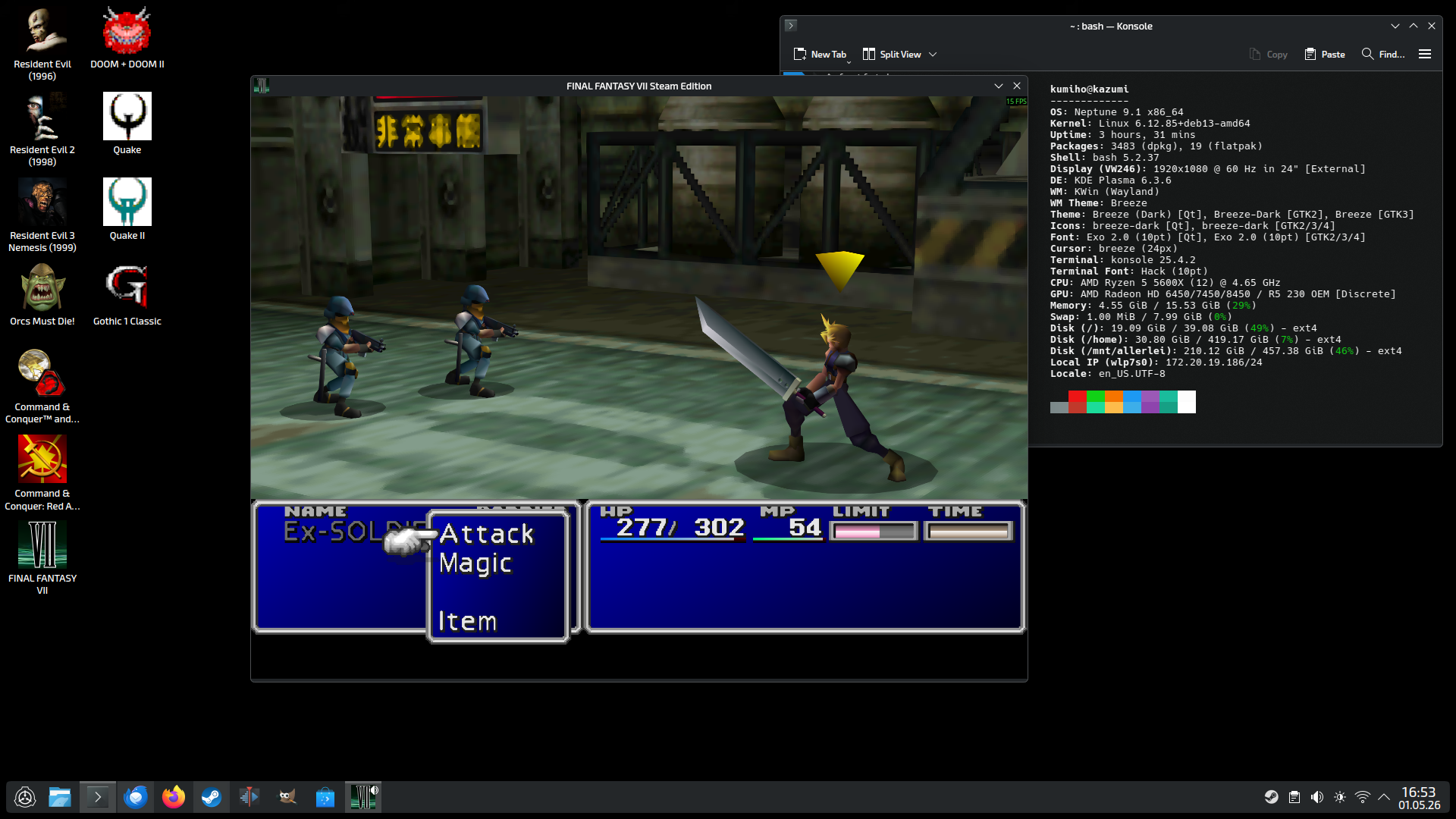Open the Konsole hamburger menu
The height and width of the screenshot is (819, 1456).
1425,55
